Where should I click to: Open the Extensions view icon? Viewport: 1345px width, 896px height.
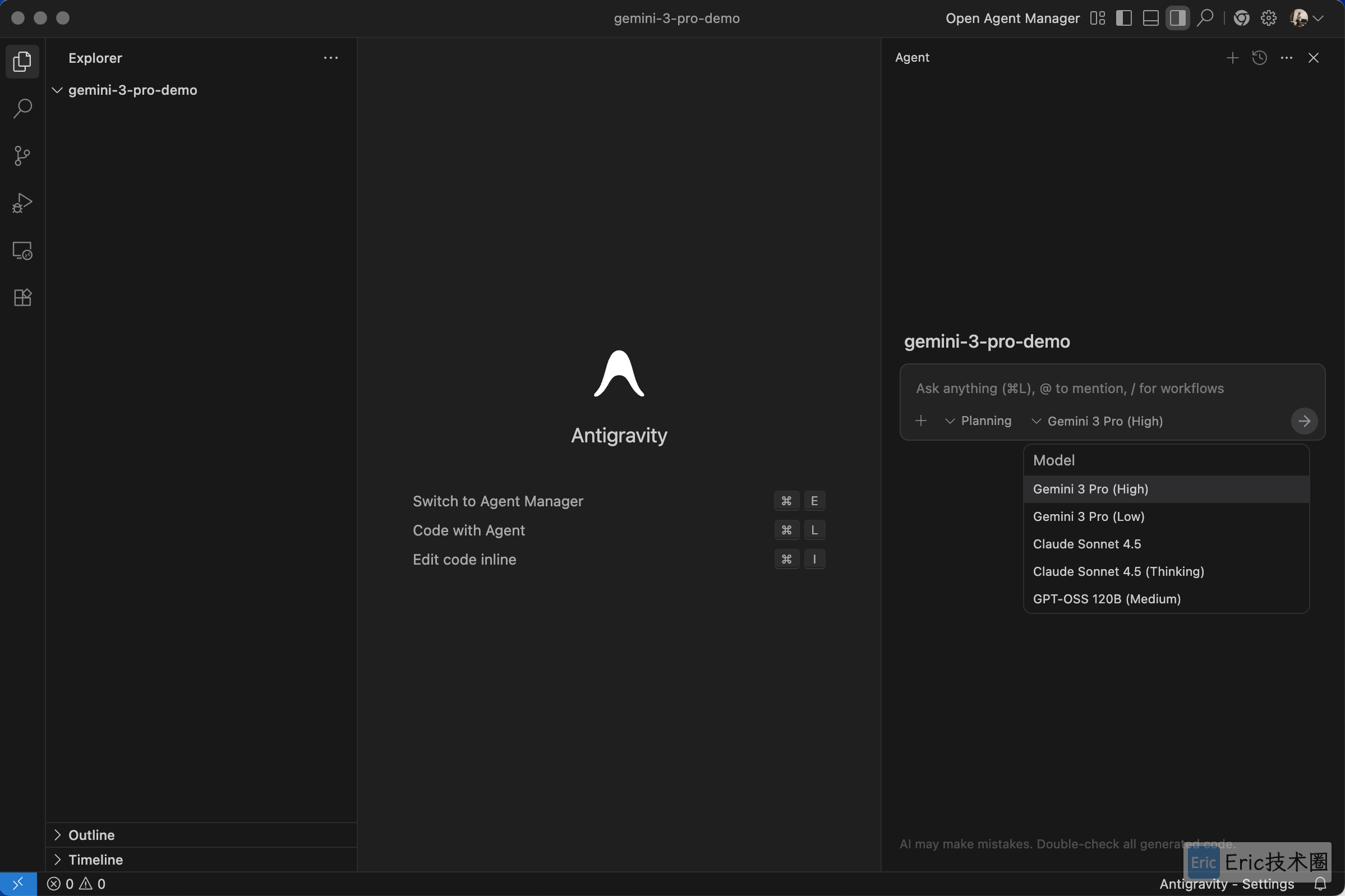coord(22,297)
